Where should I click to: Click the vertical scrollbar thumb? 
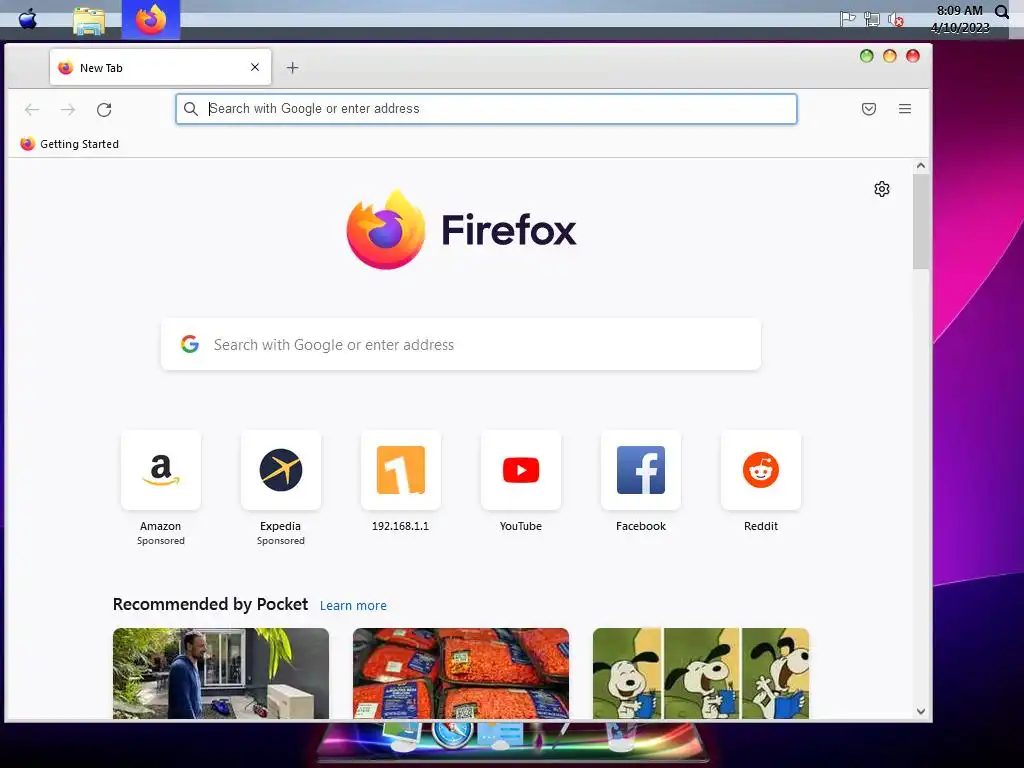pyautogui.click(x=921, y=222)
